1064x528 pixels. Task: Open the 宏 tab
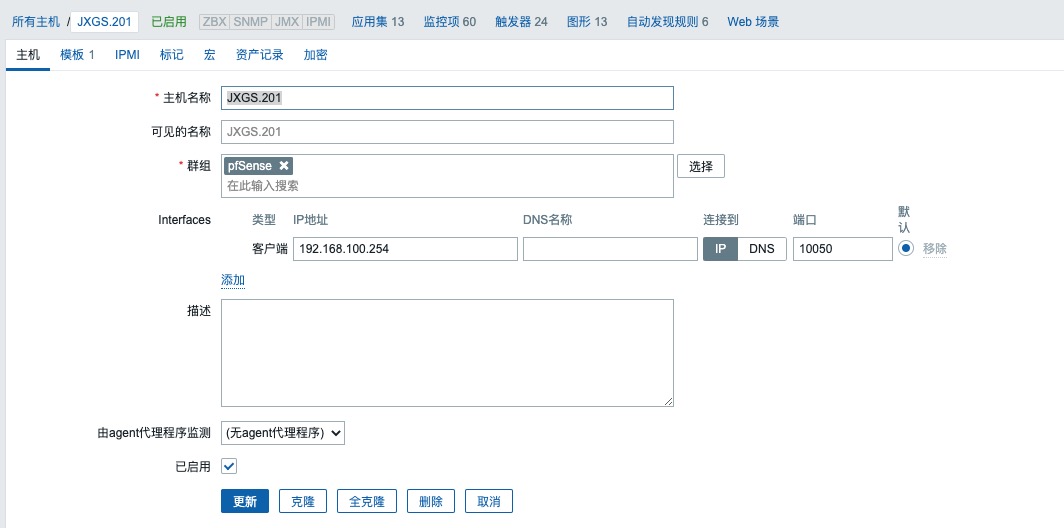coord(209,55)
